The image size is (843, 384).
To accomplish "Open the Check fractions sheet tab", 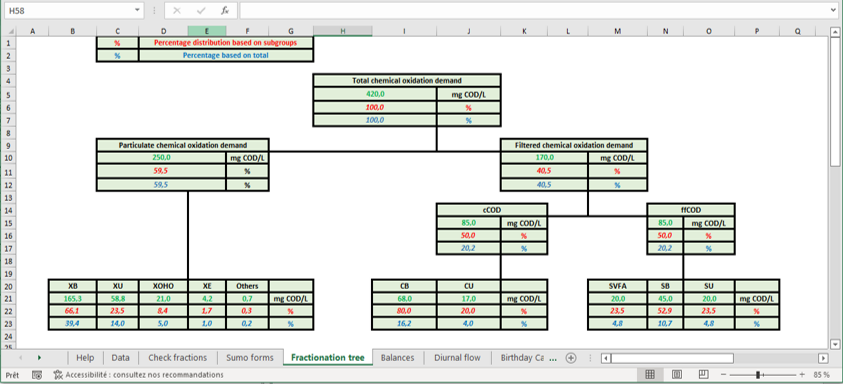I will point(177,358).
